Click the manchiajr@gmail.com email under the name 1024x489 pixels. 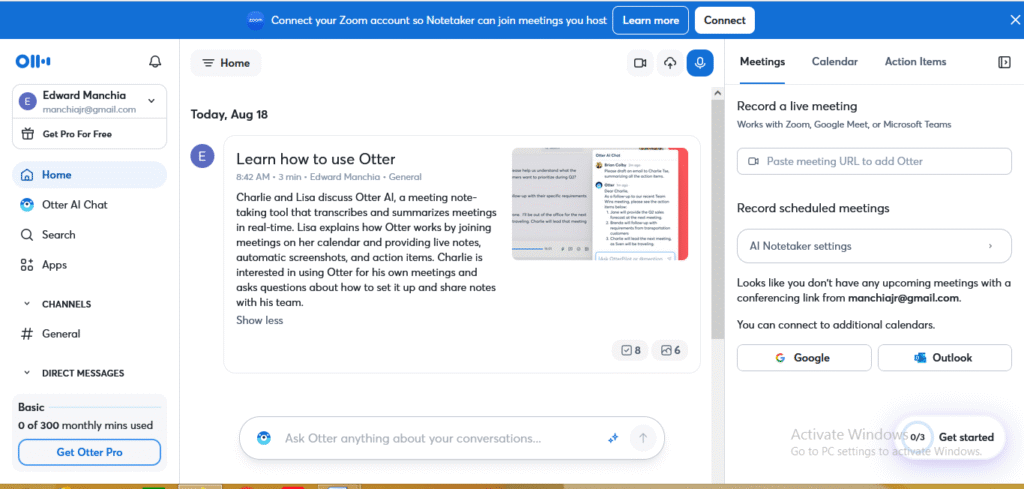[89, 110]
